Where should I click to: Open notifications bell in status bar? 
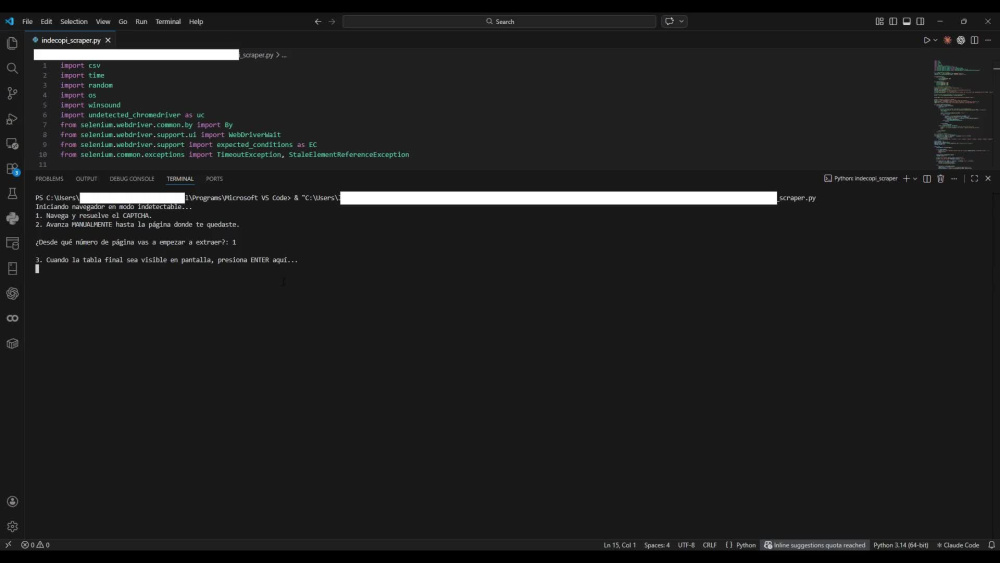point(992,545)
